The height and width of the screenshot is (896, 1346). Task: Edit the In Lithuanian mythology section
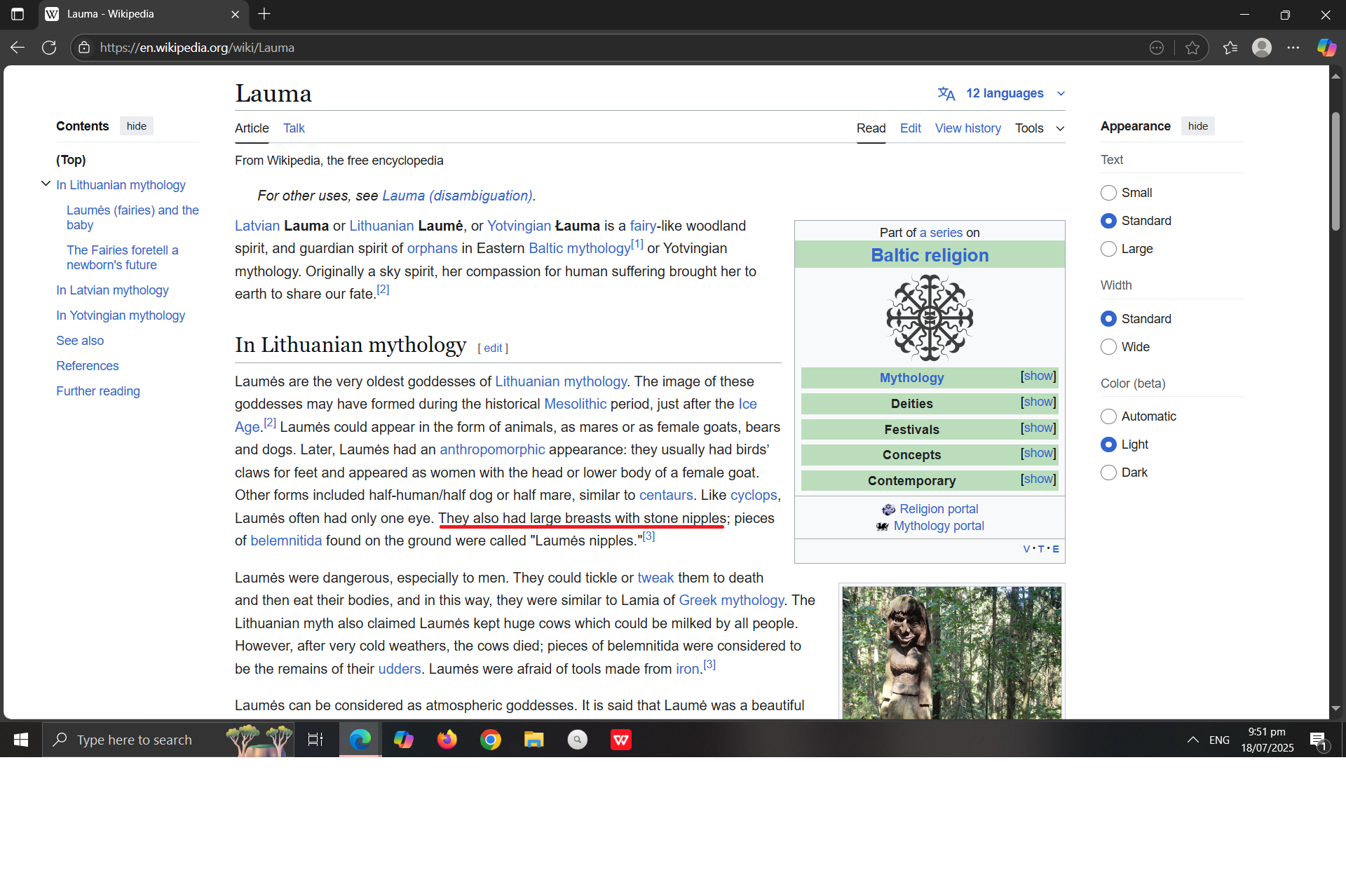[x=493, y=348]
